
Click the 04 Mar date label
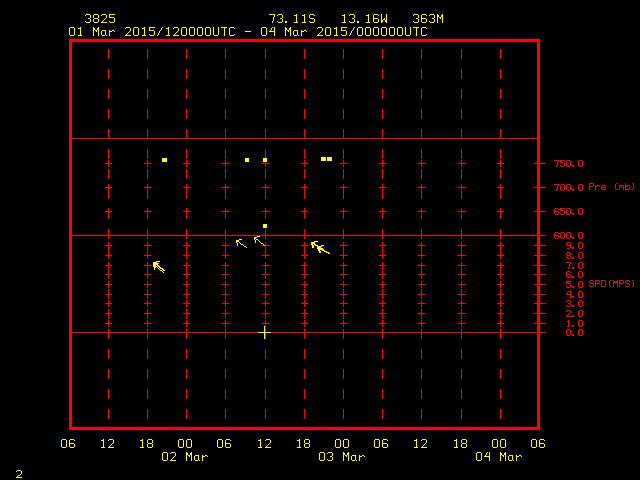coord(499,457)
